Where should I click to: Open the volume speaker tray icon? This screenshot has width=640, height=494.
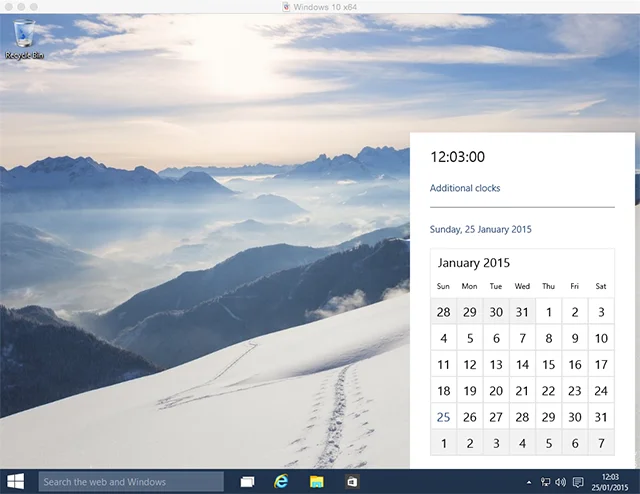click(x=560, y=482)
